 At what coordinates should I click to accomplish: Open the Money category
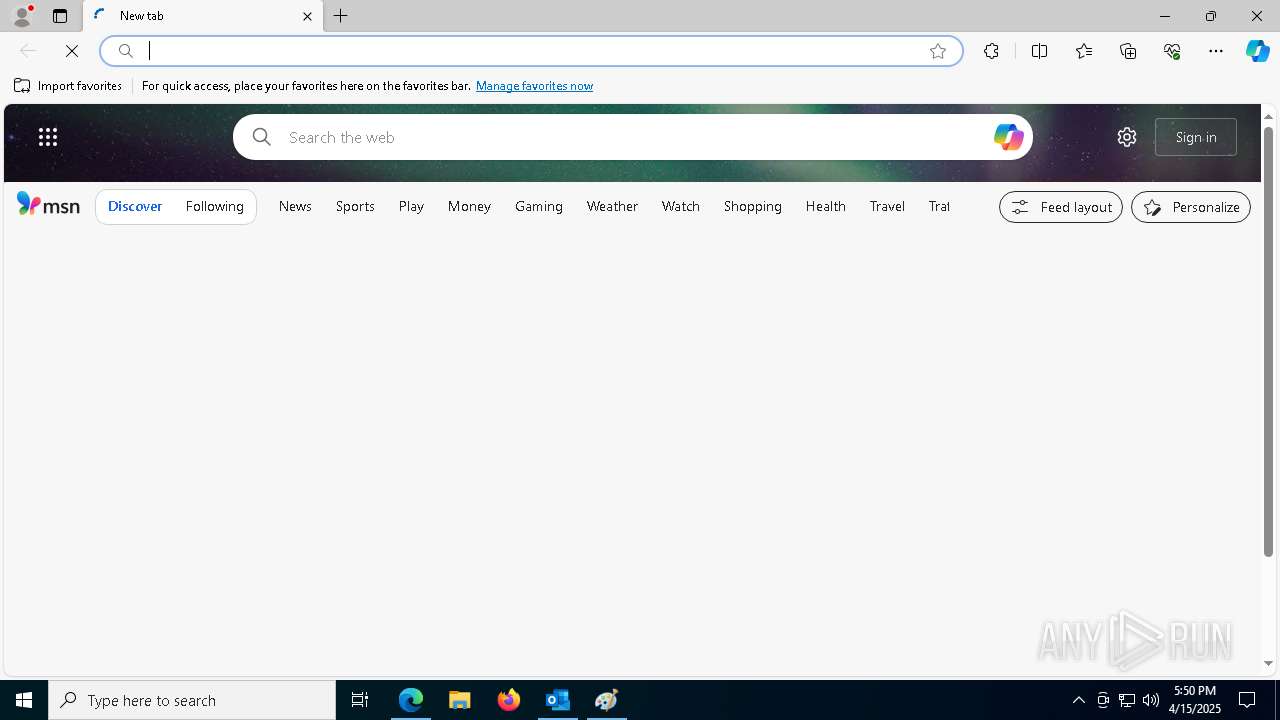coord(469,206)
